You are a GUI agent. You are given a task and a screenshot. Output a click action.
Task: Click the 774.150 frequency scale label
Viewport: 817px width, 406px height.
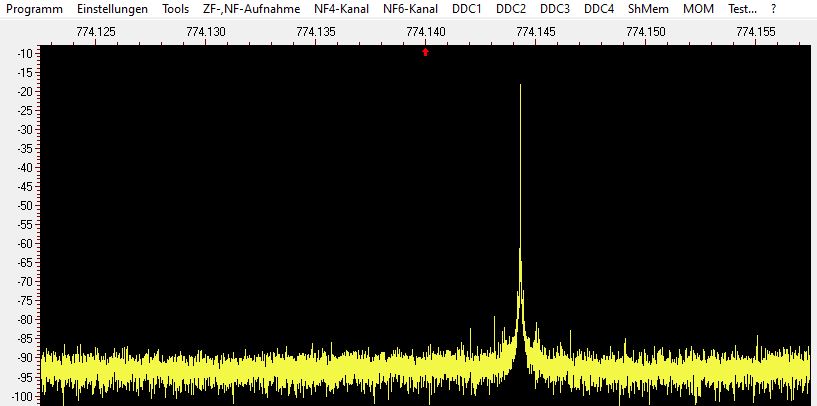point(646,32)
